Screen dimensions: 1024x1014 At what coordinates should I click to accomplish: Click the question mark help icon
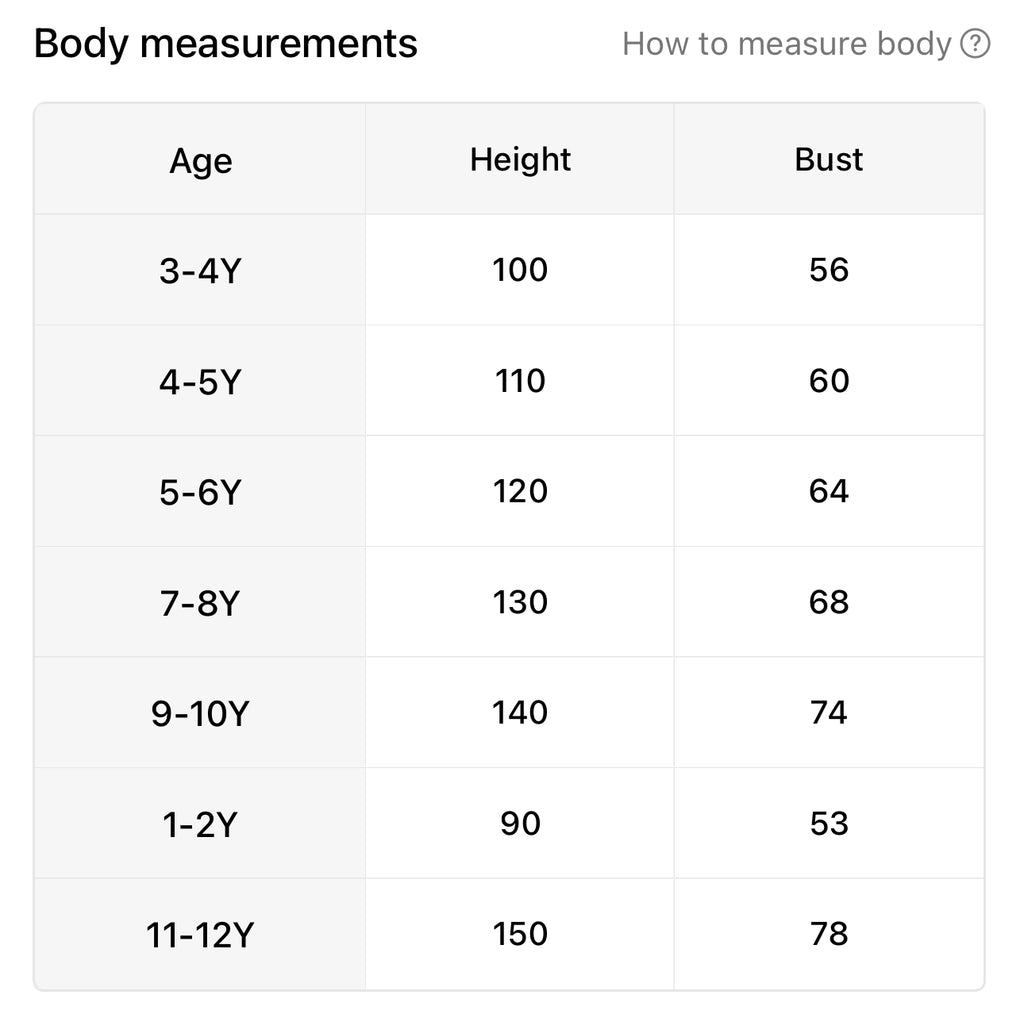tap(975, 44)
